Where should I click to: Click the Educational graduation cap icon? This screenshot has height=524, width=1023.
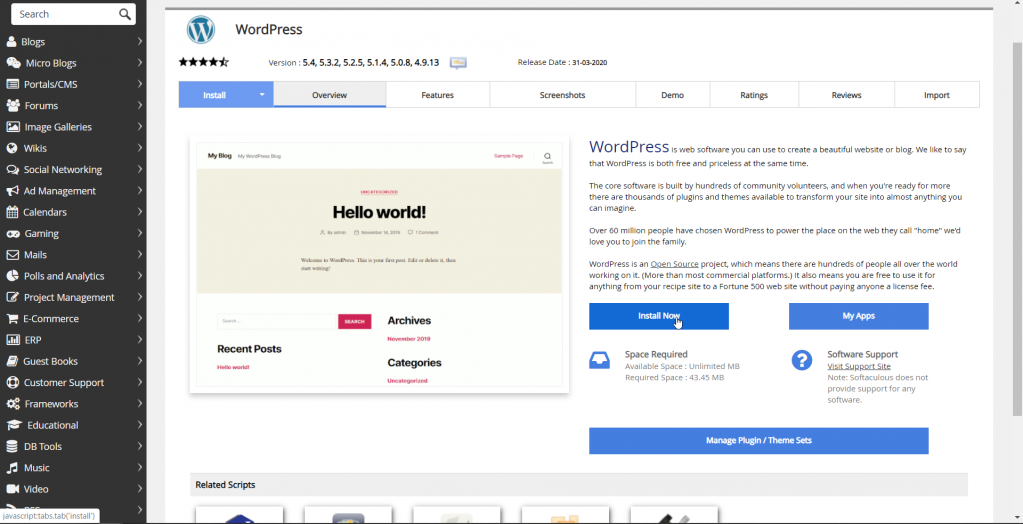tap(14, 425)
